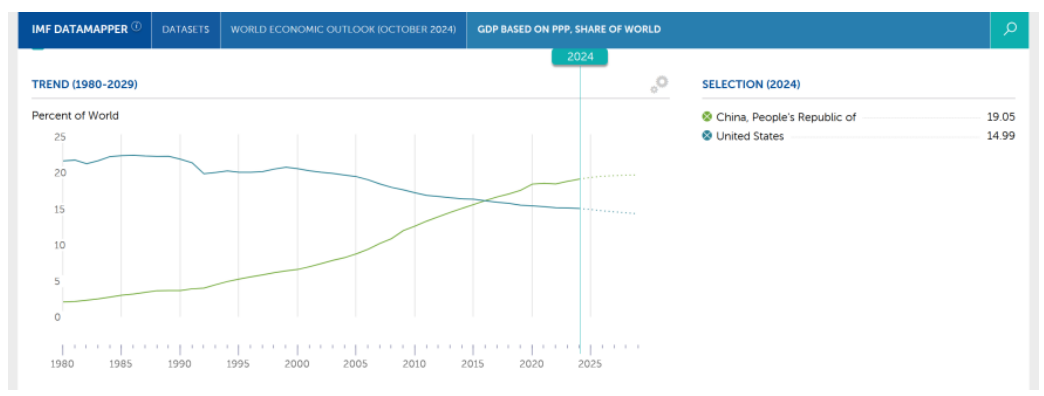This screenshot has height=396, width=1044.
Task: Click the 2024 year marker handle
Action: point(579,57)
